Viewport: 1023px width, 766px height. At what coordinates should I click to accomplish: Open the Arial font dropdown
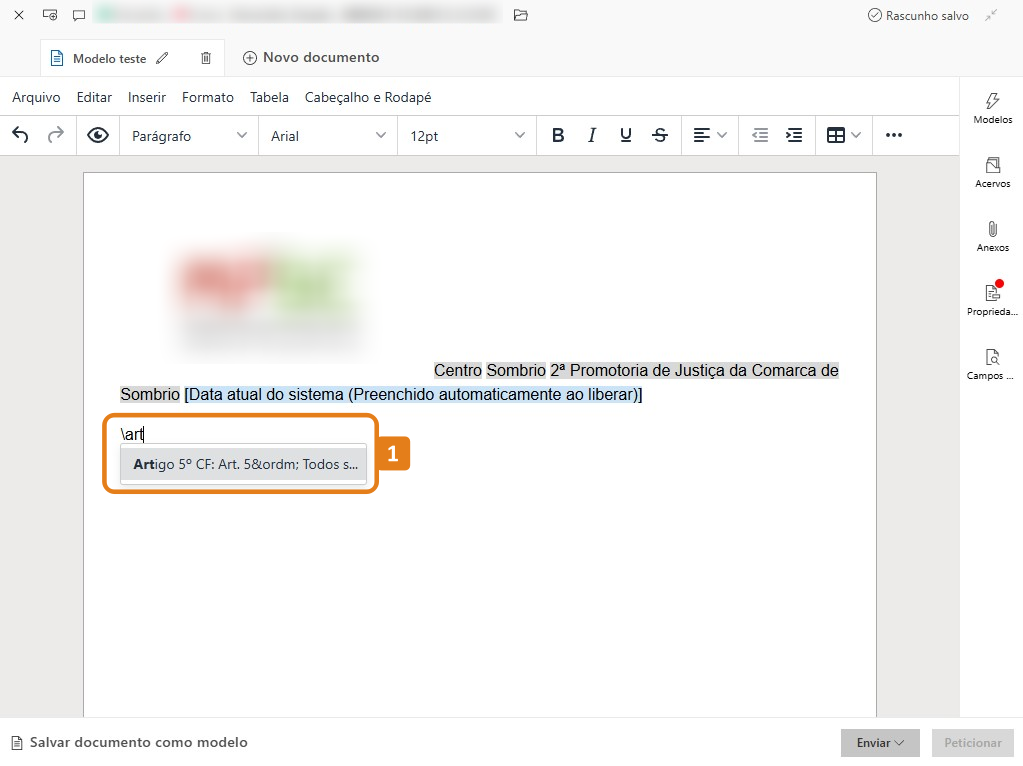click(328, 136)
